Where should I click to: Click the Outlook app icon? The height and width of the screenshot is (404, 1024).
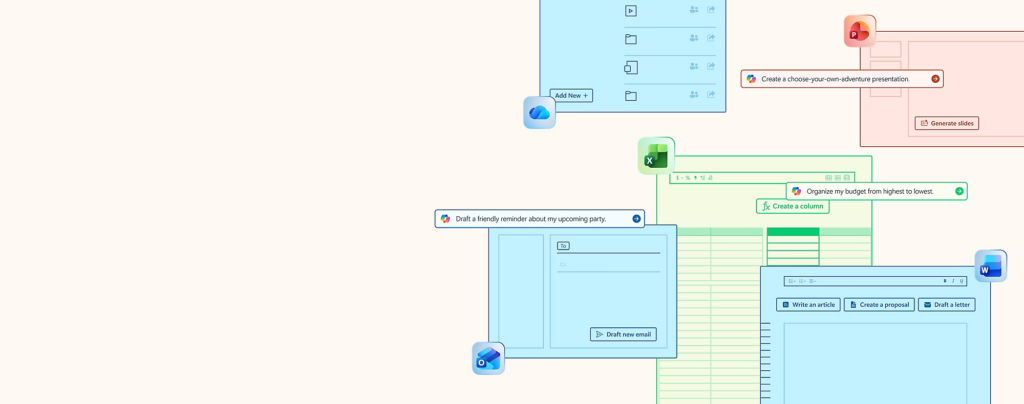[x=488, y=359]
